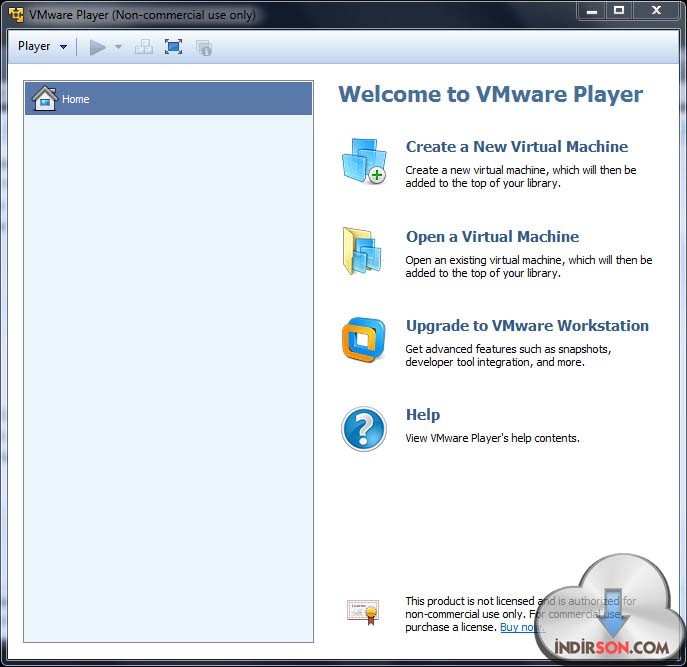Enter full screen mode toolbar icon
Viewport: 687px width, 667px height.
pos(174,47)
